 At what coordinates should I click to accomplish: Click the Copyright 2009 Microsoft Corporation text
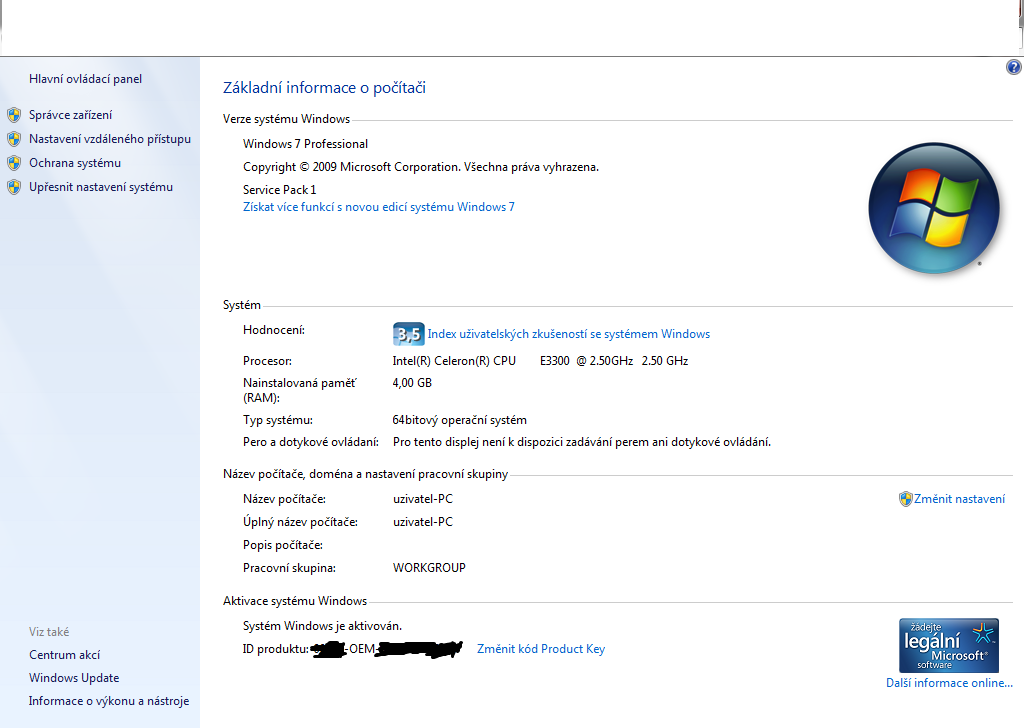[421, 167]
